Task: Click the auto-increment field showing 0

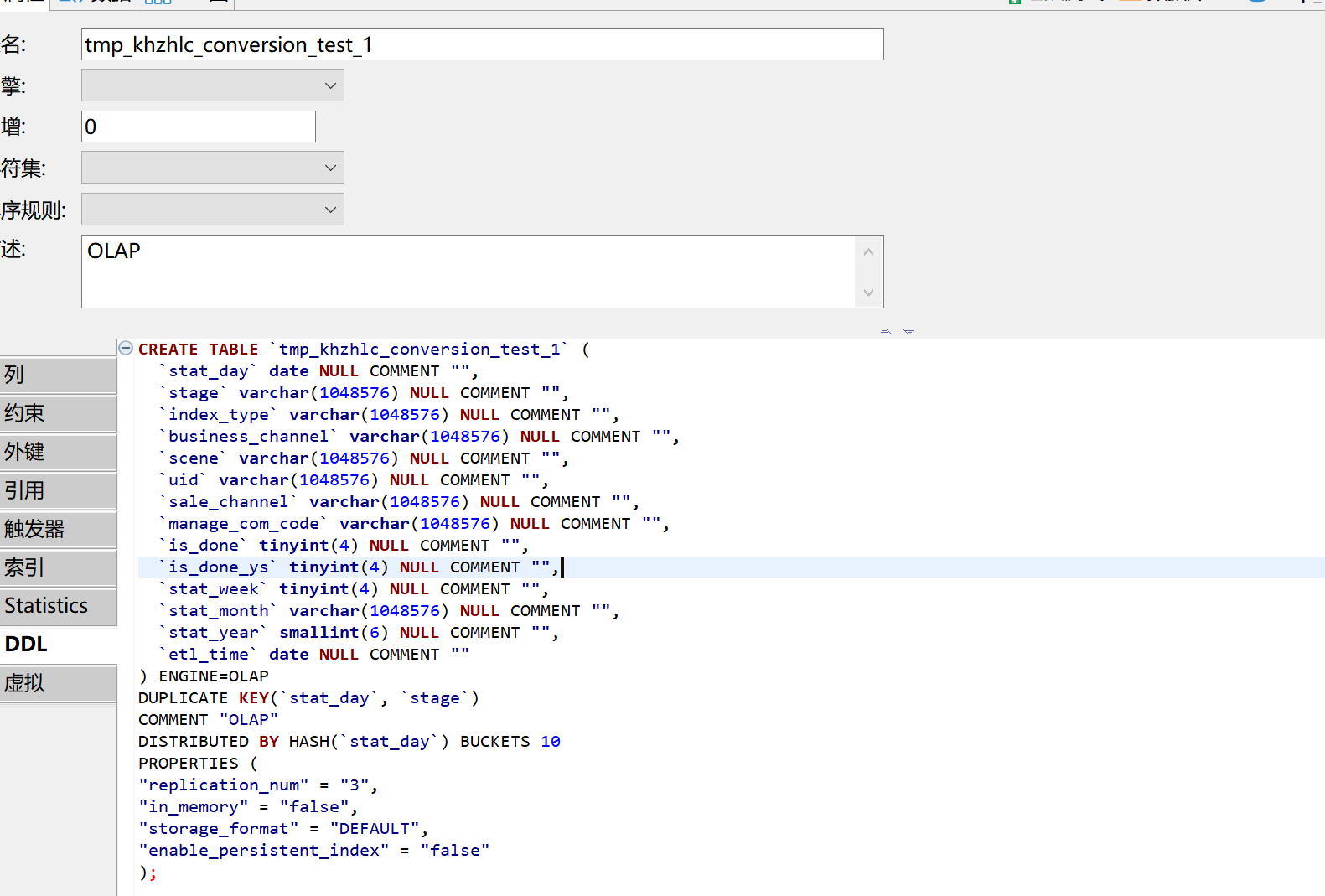Action: (199, 127)
